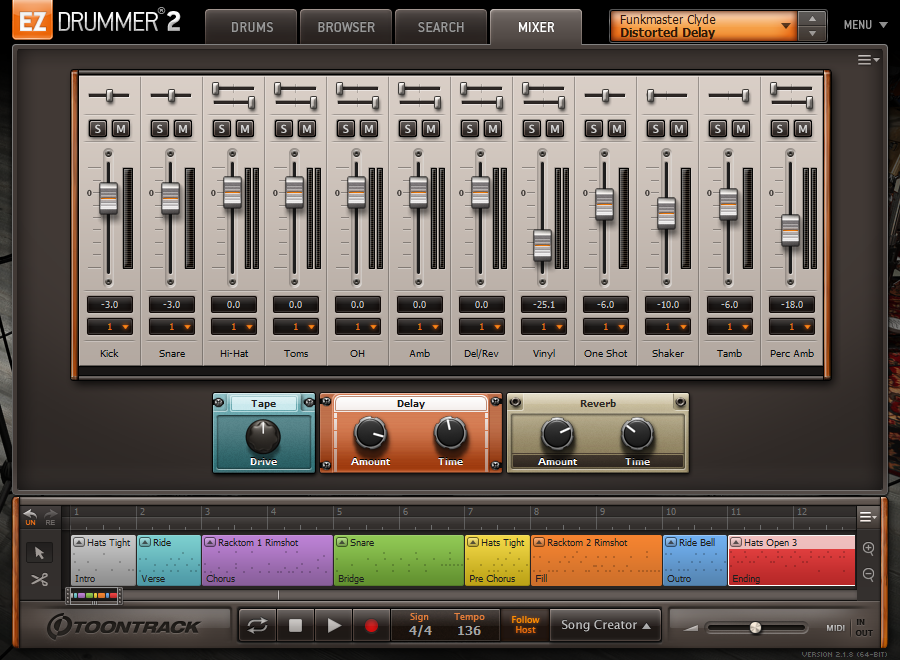The height and width of the screenshot is (660, 900).
Task: Open the Intro block menu icon
Action: 79,542
